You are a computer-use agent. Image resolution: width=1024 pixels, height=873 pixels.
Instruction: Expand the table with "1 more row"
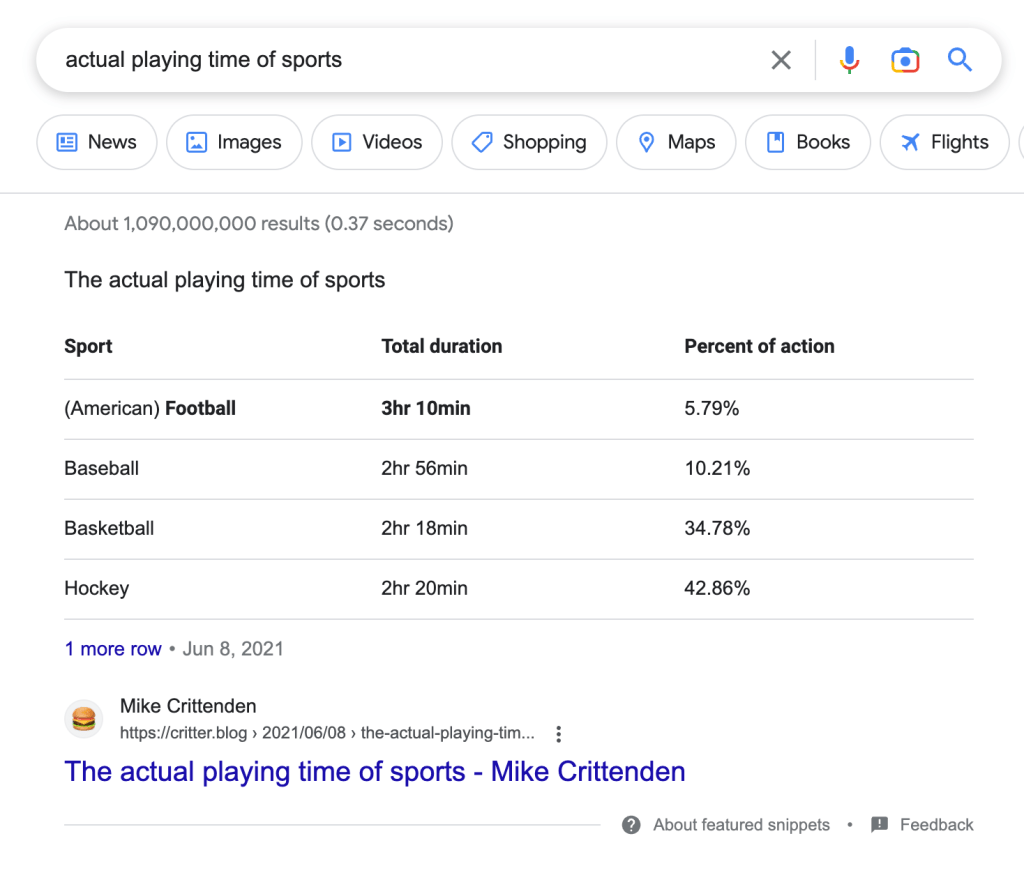113,649
